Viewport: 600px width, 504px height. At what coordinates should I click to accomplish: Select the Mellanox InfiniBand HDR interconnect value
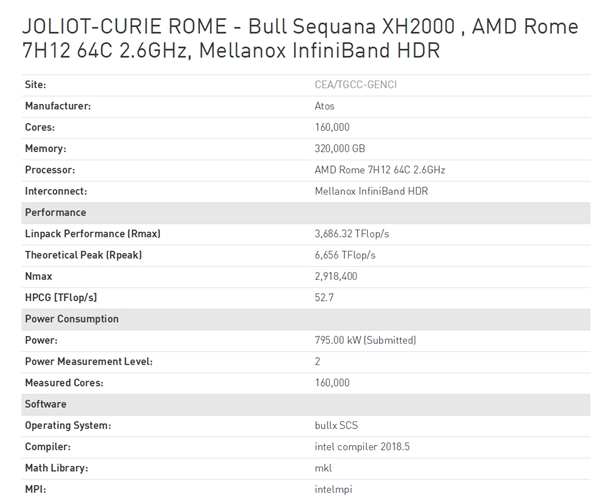(373, 191)
